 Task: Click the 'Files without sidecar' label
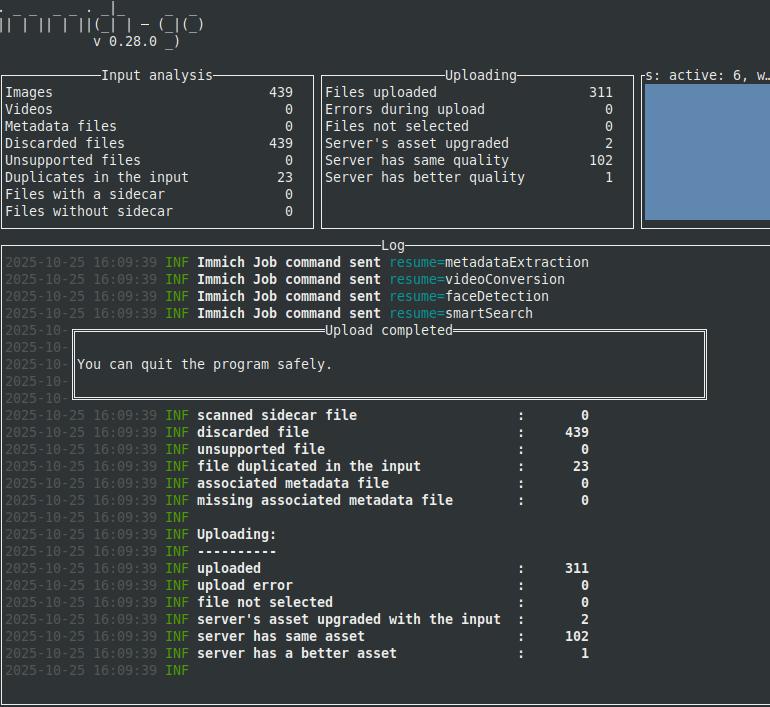(89, 211)
